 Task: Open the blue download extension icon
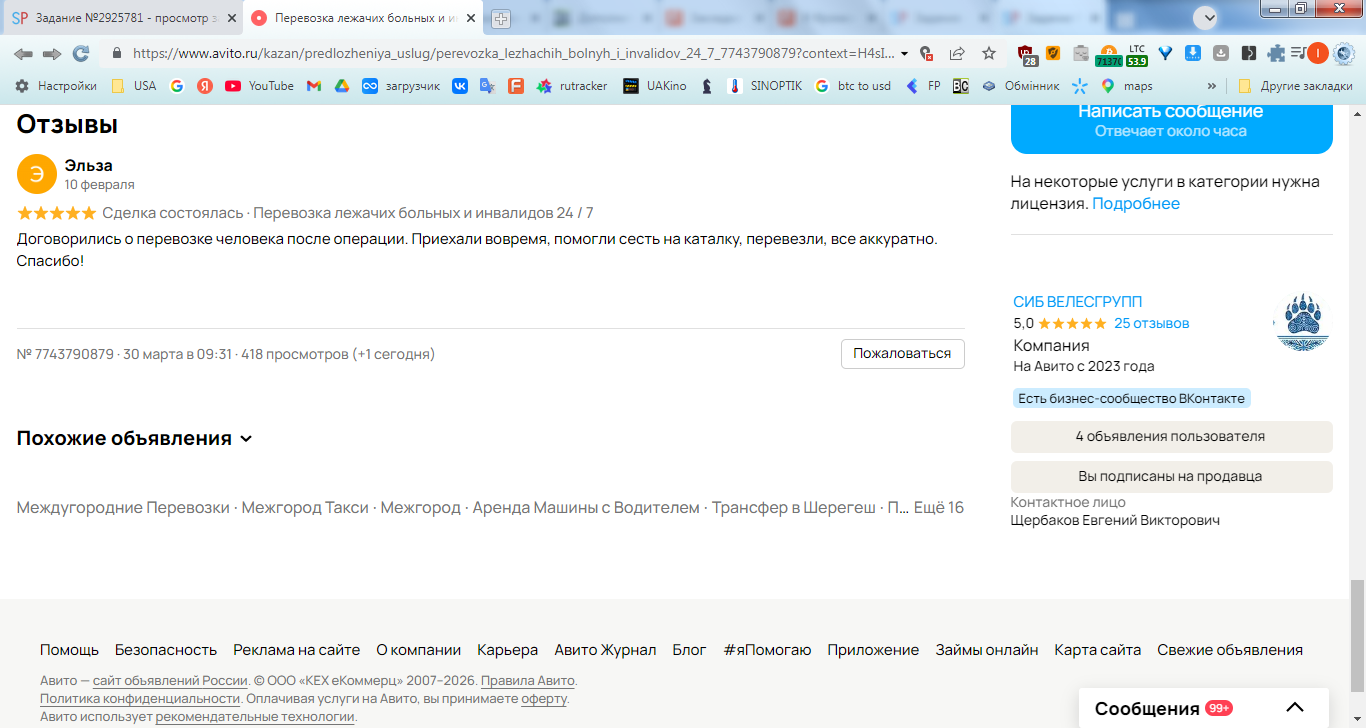tap(1193, 53)
